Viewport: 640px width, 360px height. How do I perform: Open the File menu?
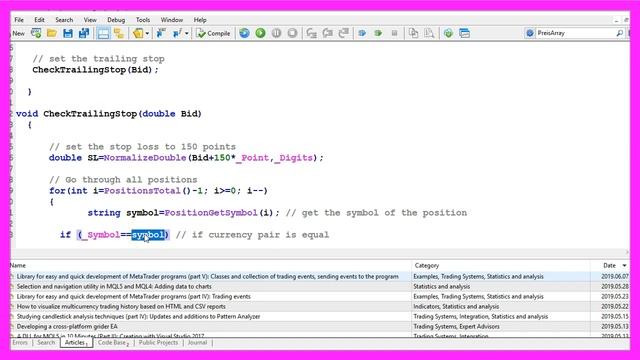tap(19, 20)
